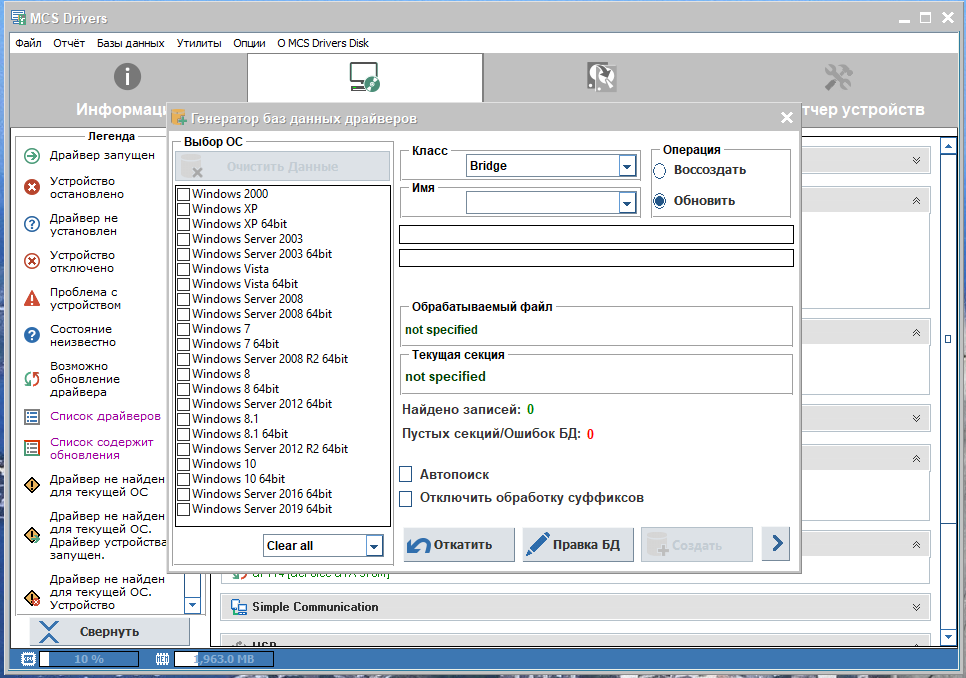Screen dimensions: 966x678
Task: Click the Свернуть button
Action: [x=110, y=632]
